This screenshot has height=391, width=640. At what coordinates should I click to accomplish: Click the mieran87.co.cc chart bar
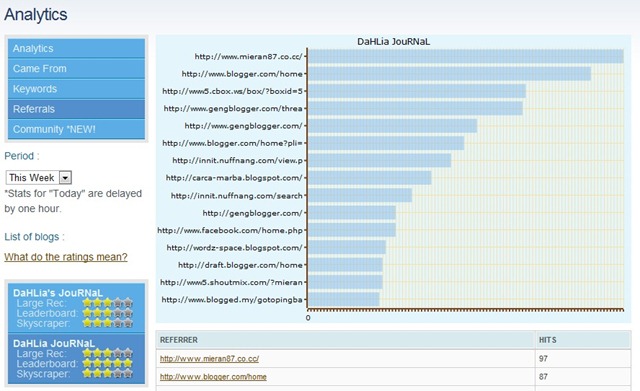pyautogui.click(x=466, y=56)
